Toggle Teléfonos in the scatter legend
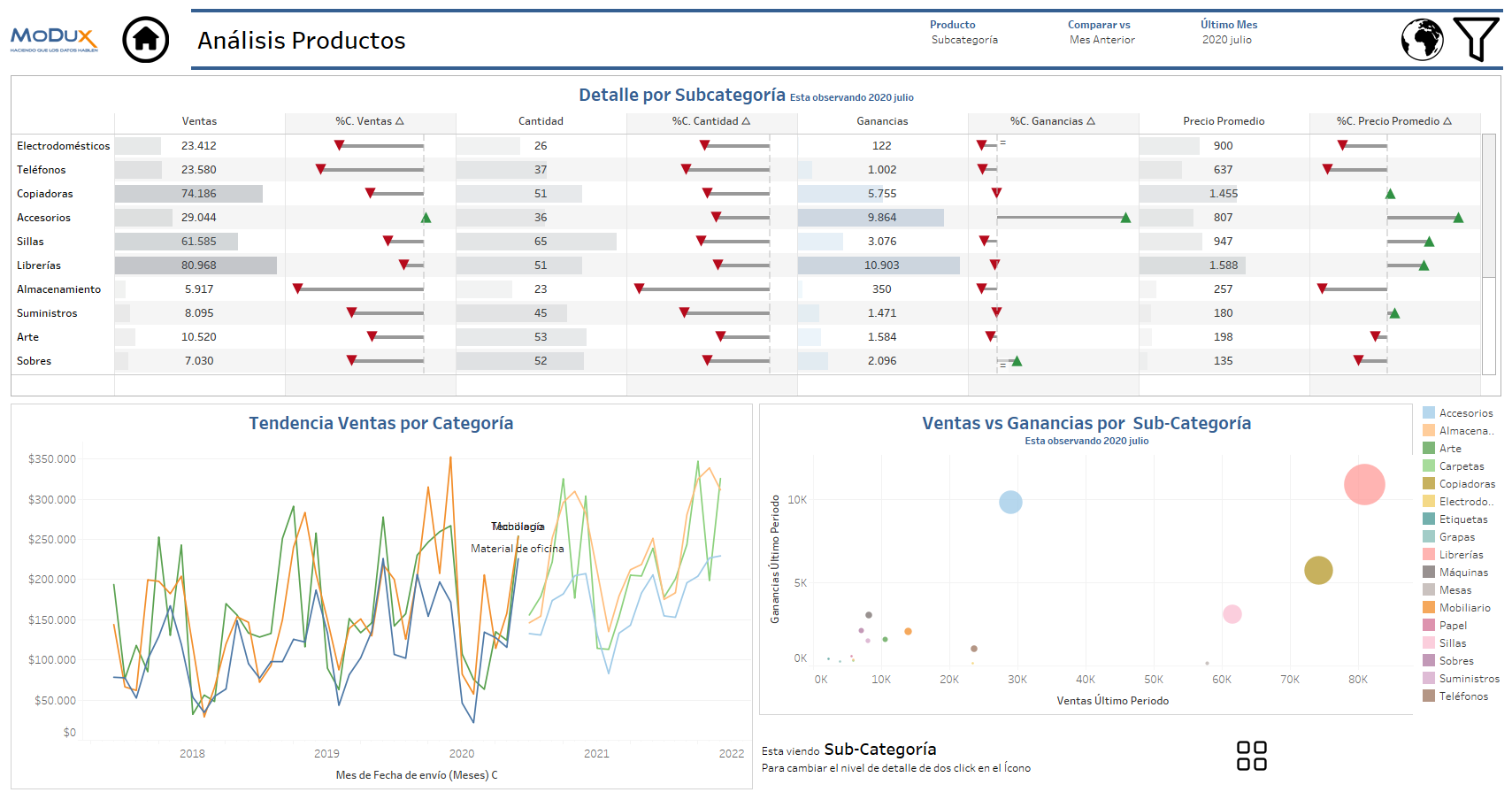The width and height of the screenshot is (1512, 800). coord(1462,696)
